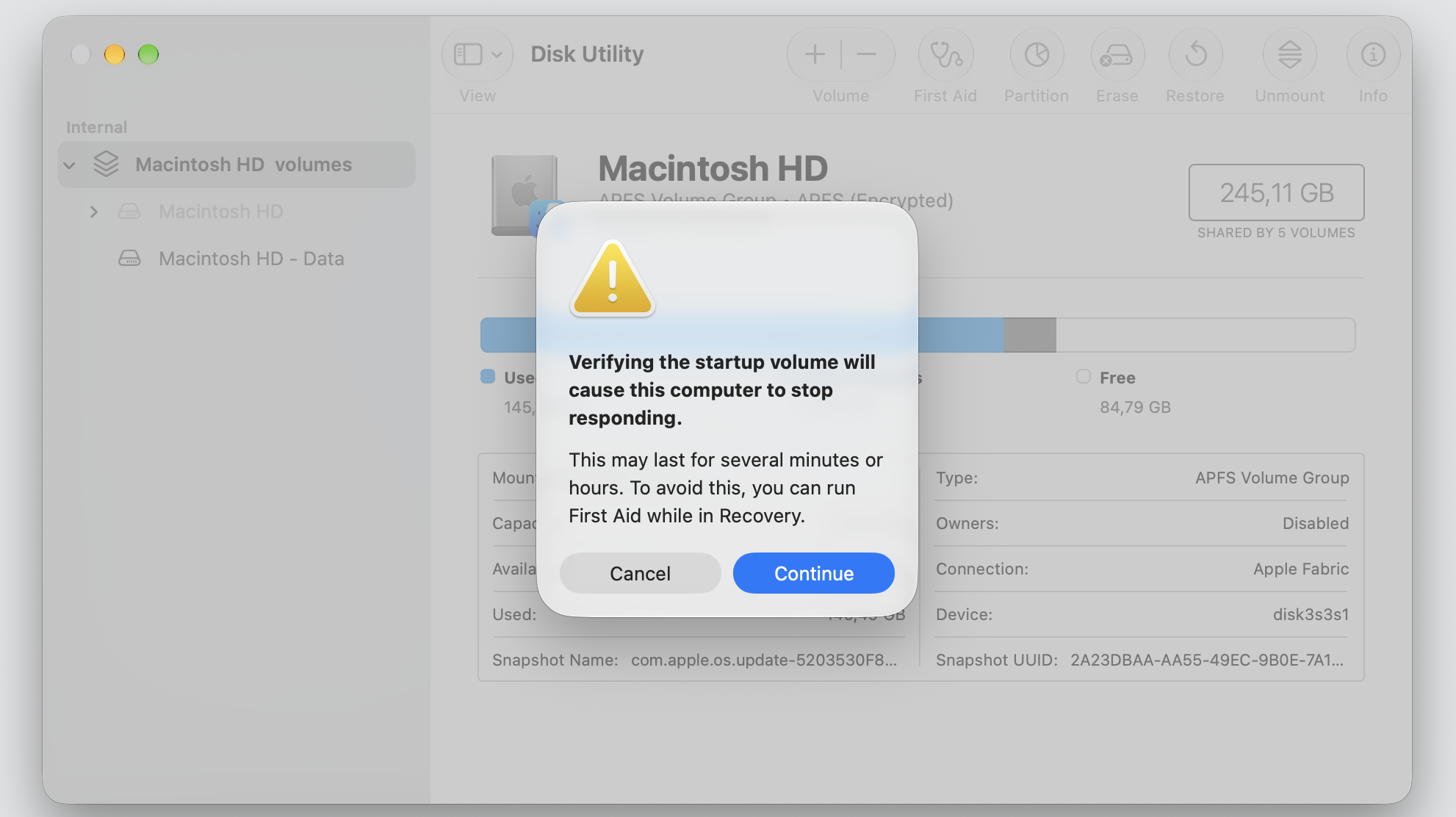Click the 'Internal' sidebar section header
The width and height of the screenshot is (1456, 817).
pyautogui.click(x=96, y=127)
